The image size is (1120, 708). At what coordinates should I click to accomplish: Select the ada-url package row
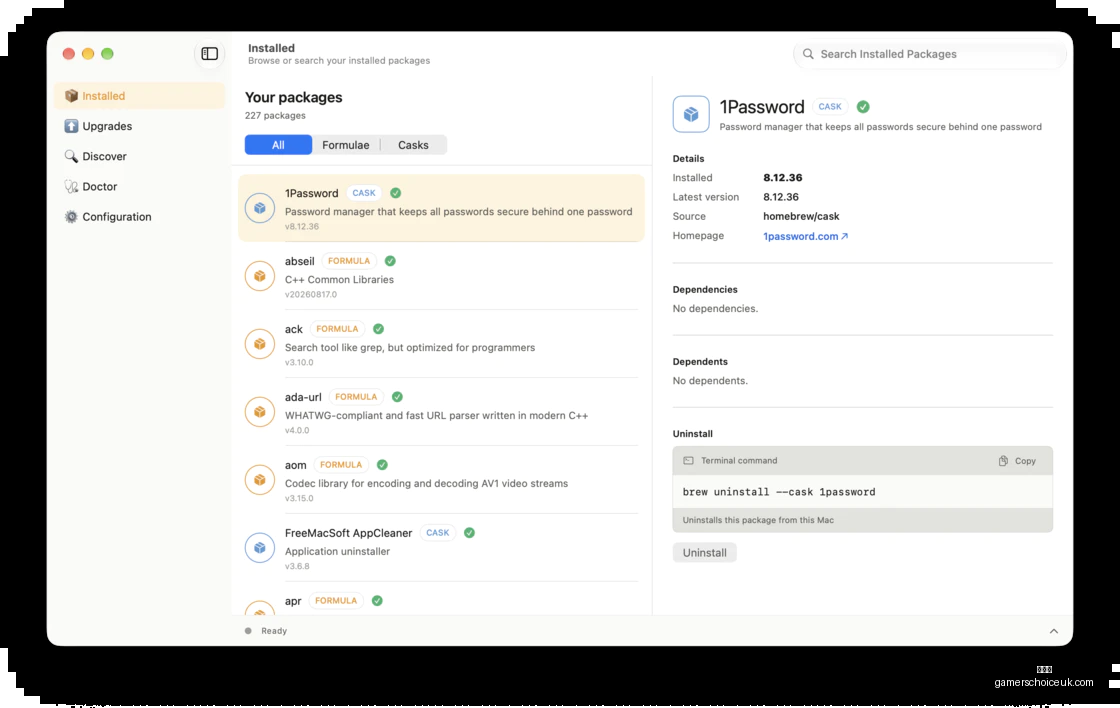pyautogui.click(x=441, y=412)
